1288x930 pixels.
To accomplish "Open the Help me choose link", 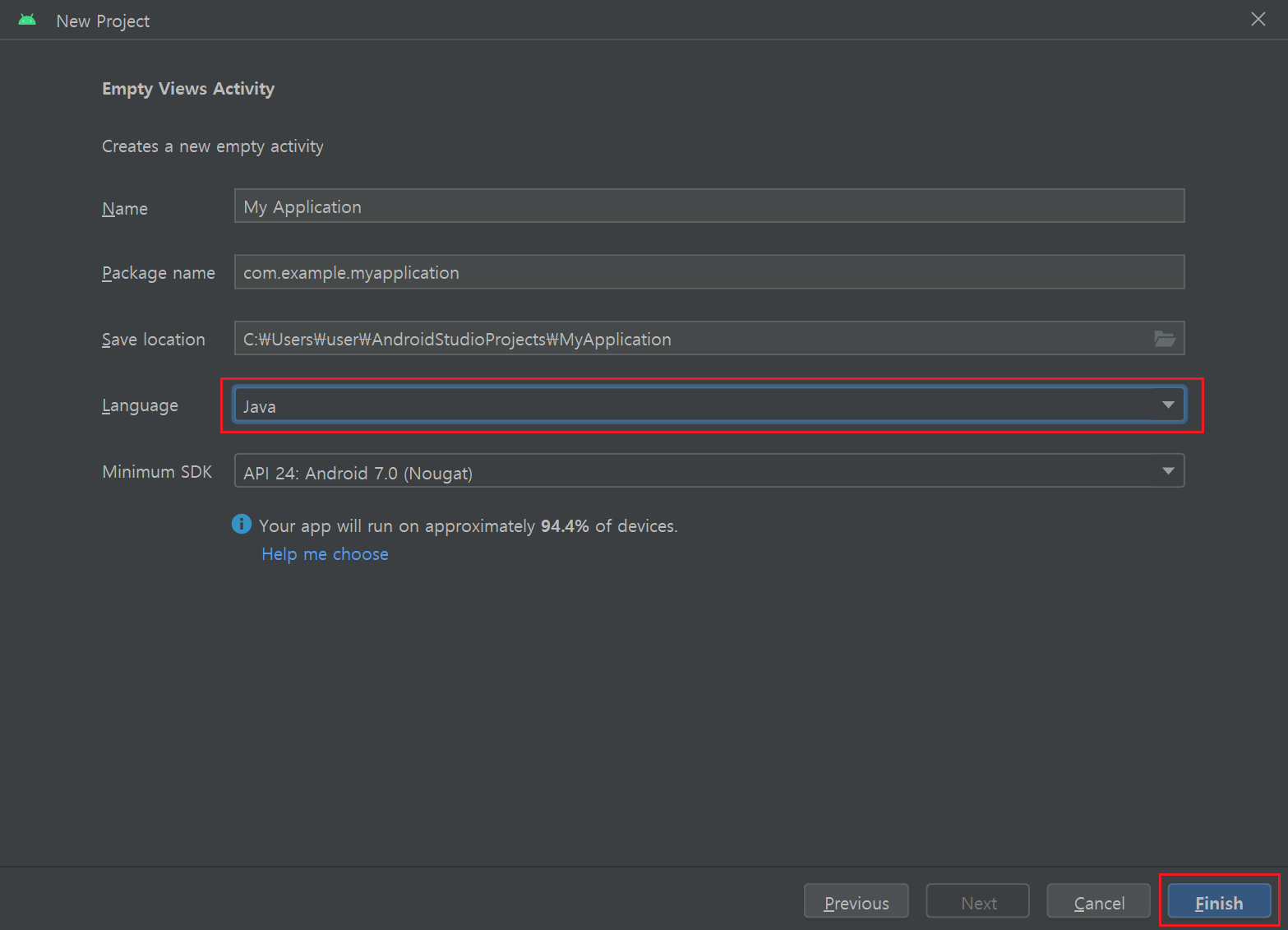I will click(x=325, y=554).
